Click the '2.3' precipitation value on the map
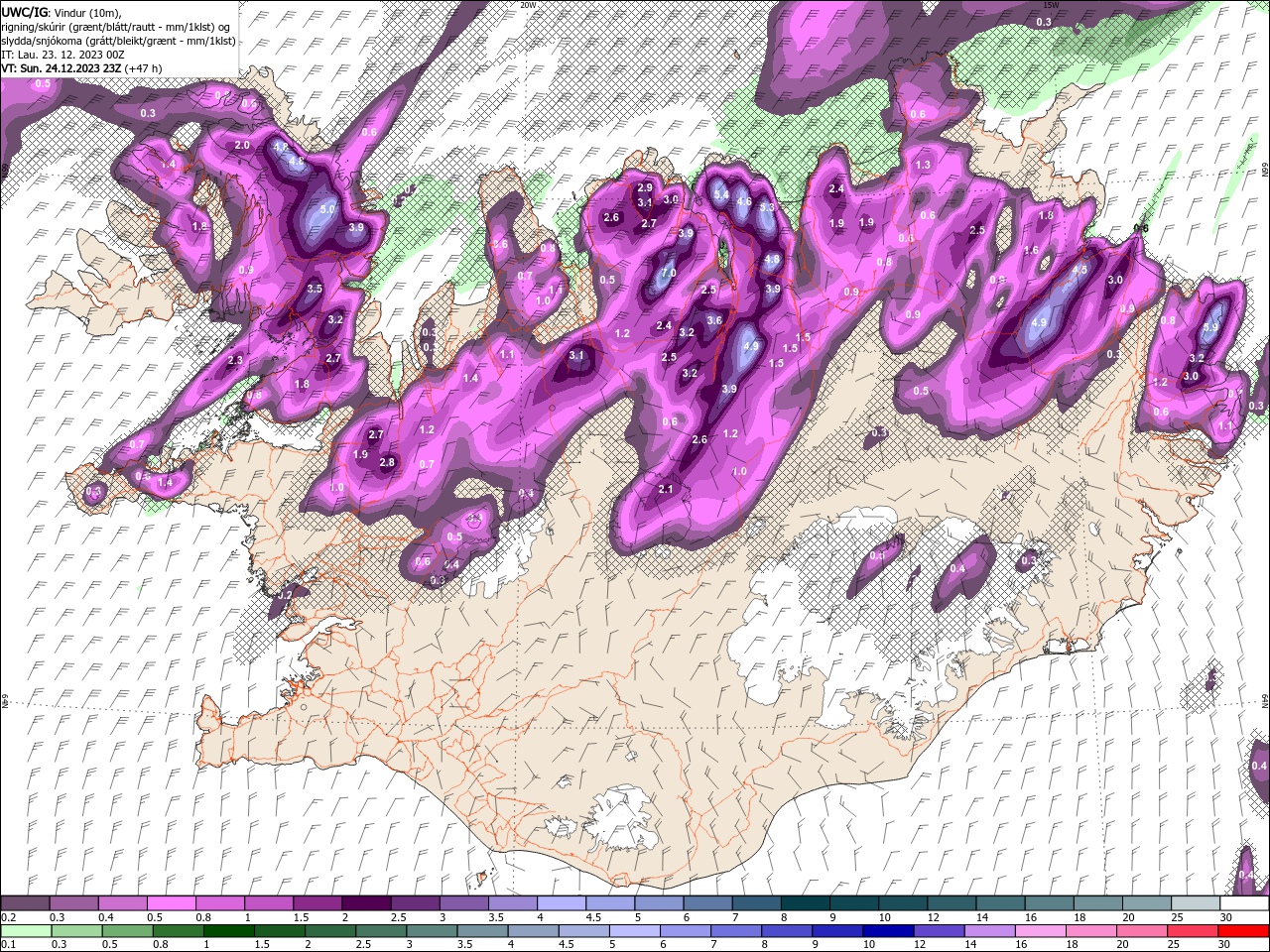Image resolution: width=1270 pixels, height=952 pixels. pos(235,360)
